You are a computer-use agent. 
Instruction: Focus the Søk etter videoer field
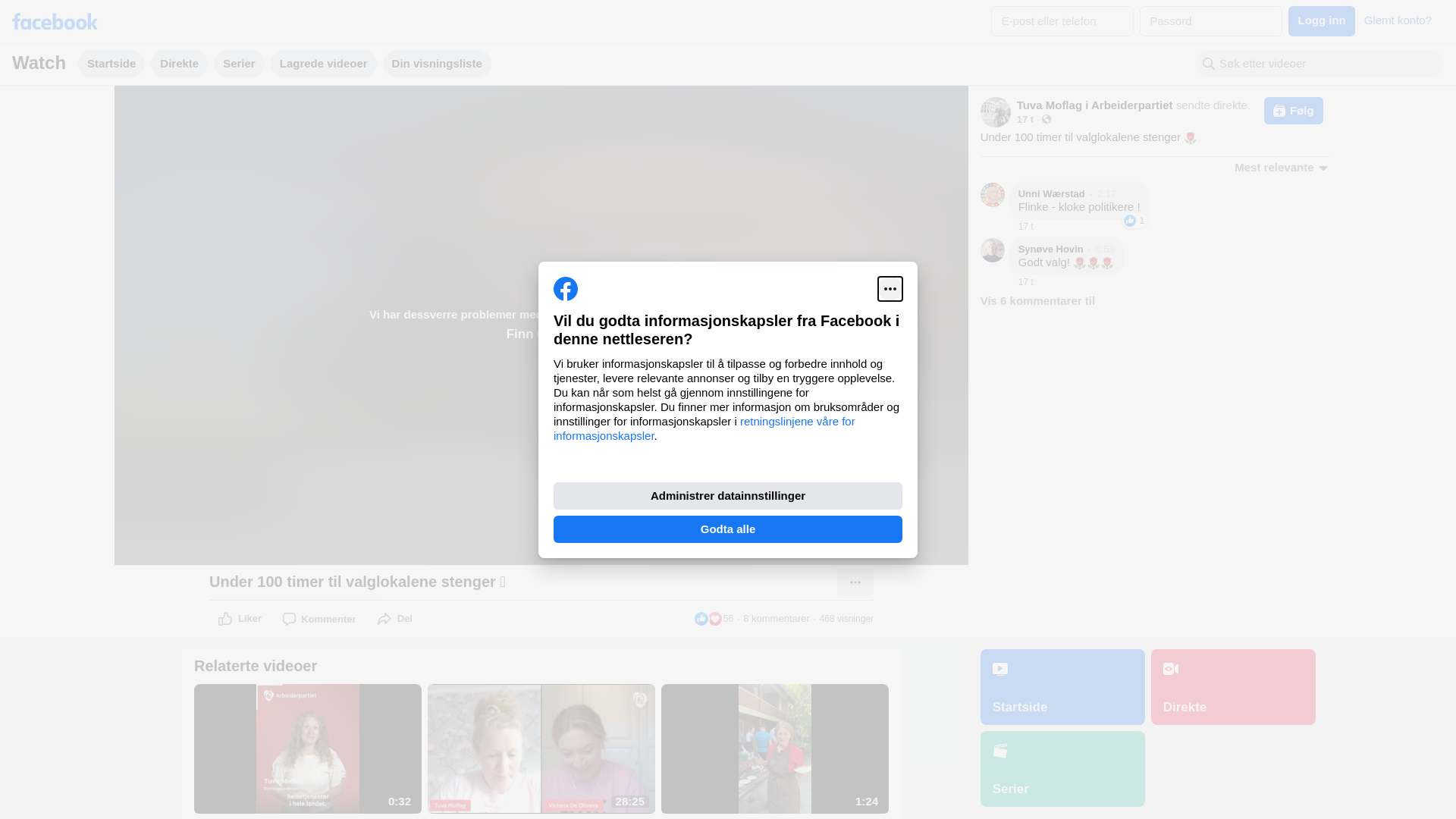(1327, 64)
